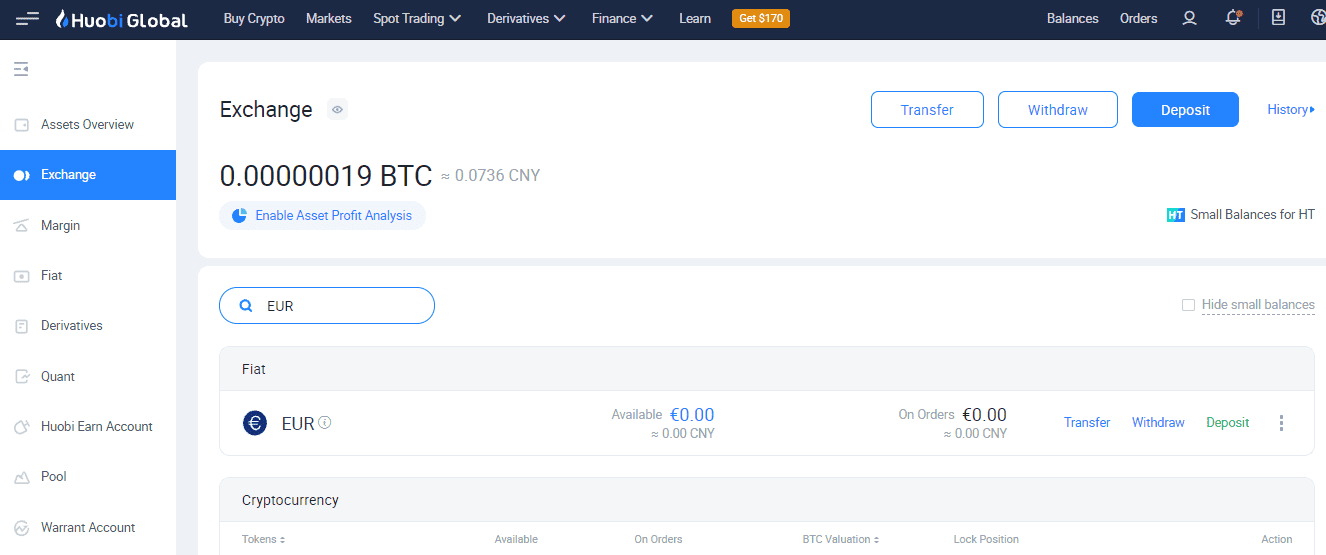This screenshot has width=1326, height=555.
Task: Click the HT token icon
Action: click(1176, 215)
